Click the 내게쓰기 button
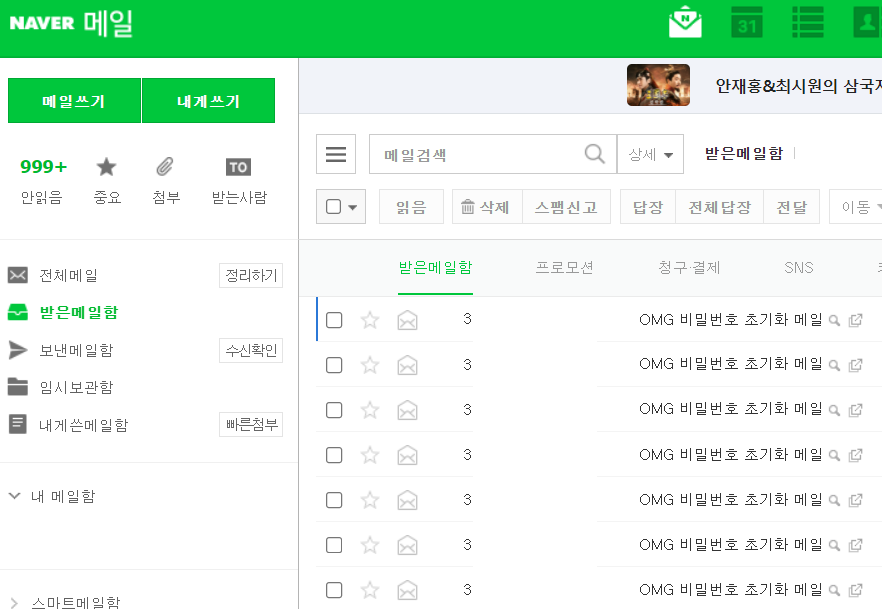Screen dimensions: 882x609 coord(209,101)
